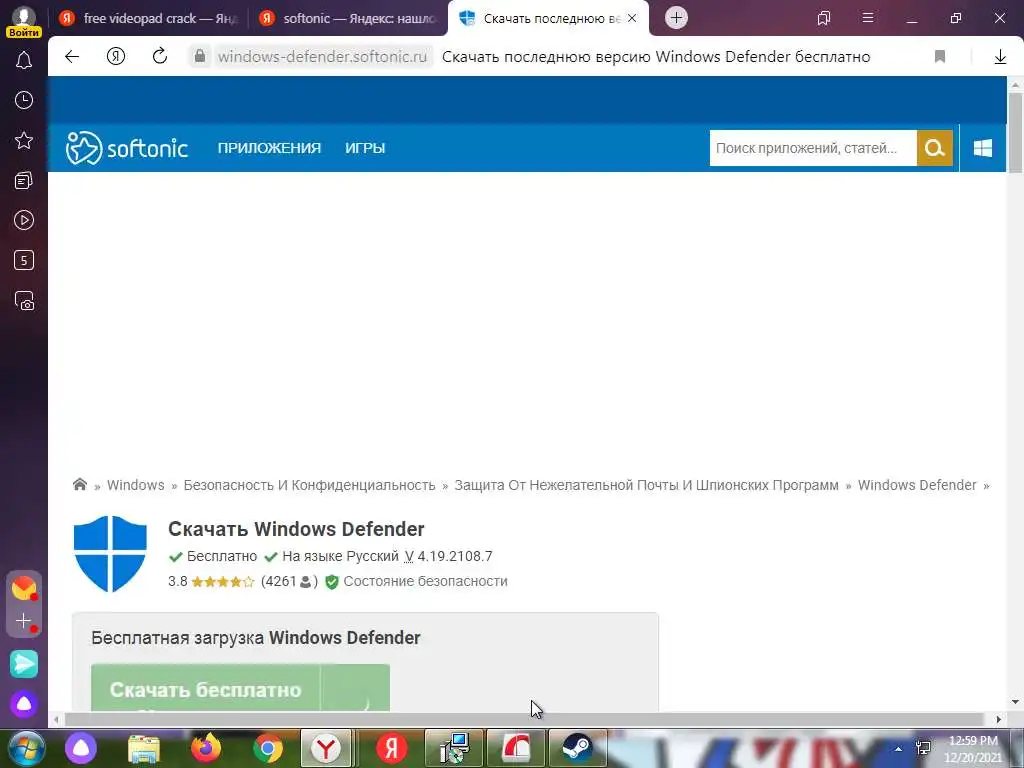Select the Windows platform icon
The image size is (1024, 768).
point(982,148)
